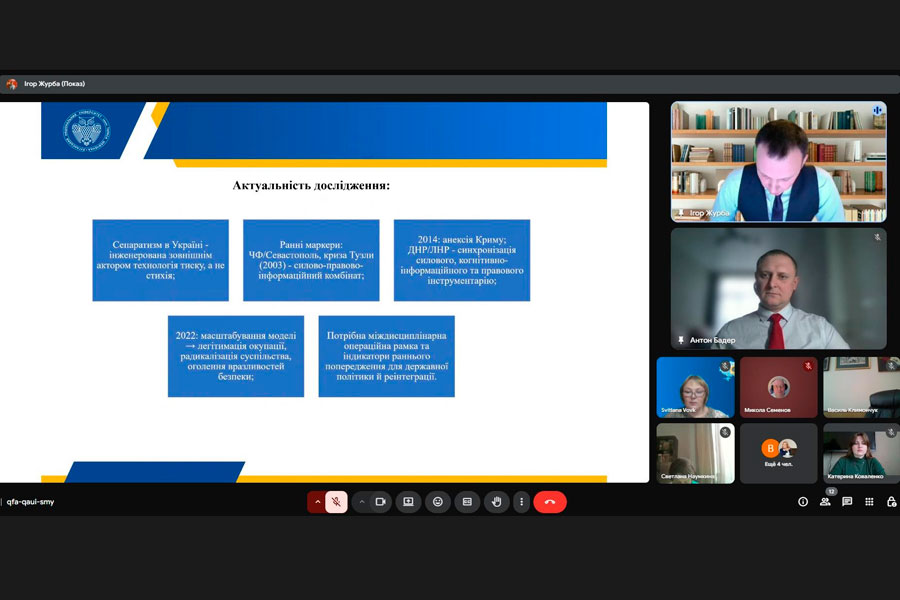The width and height of the screenshot is (900, 600).
Task: Click the meeting code 'qfa-qaui-smy'
Action: (30, 502)
